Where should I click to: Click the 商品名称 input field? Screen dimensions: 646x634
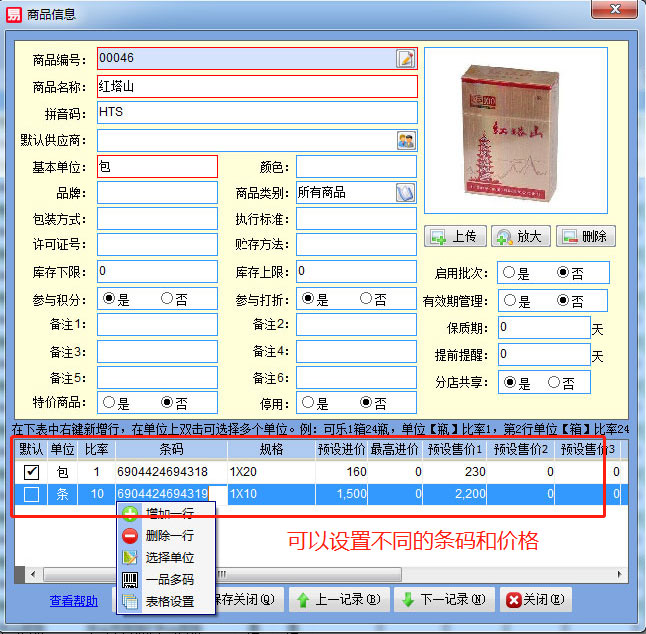click(x=256, y=86)
